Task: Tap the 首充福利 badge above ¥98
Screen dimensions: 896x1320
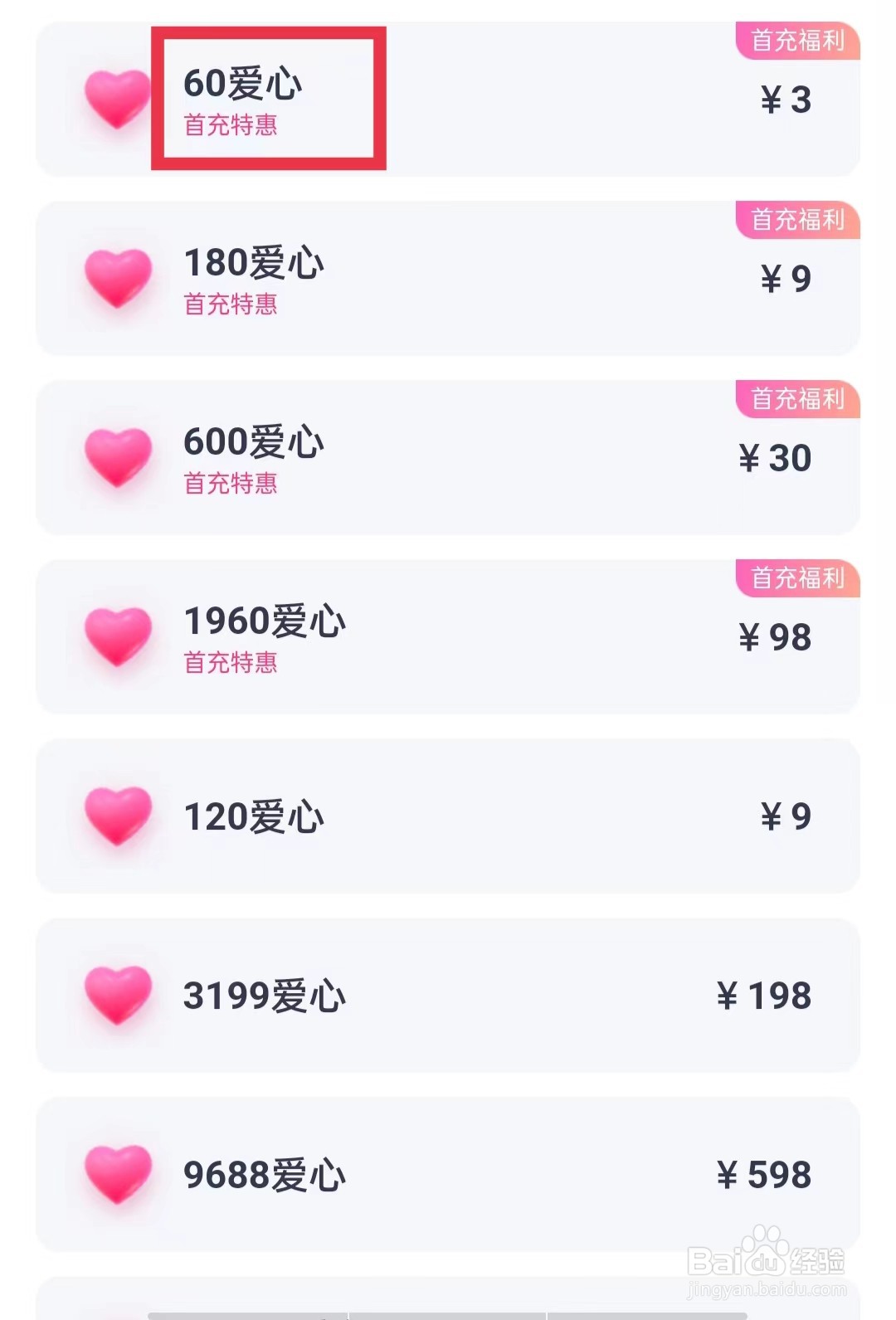Action: 798,578
